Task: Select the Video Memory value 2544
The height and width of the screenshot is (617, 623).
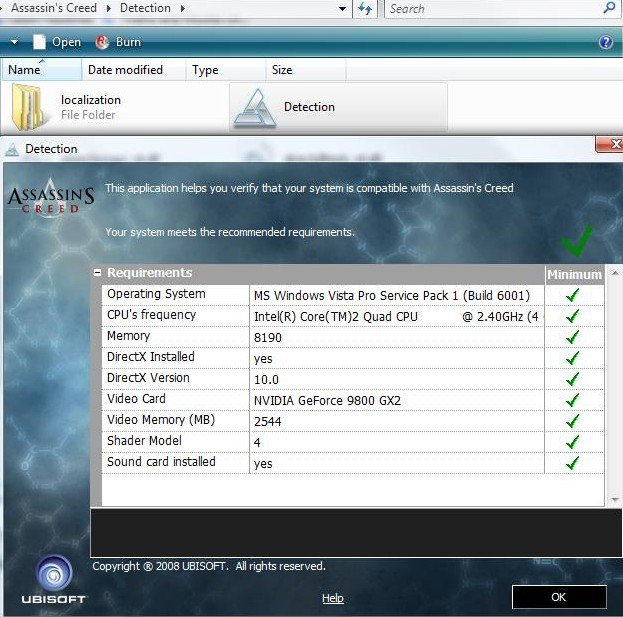Action: point(267,422)
